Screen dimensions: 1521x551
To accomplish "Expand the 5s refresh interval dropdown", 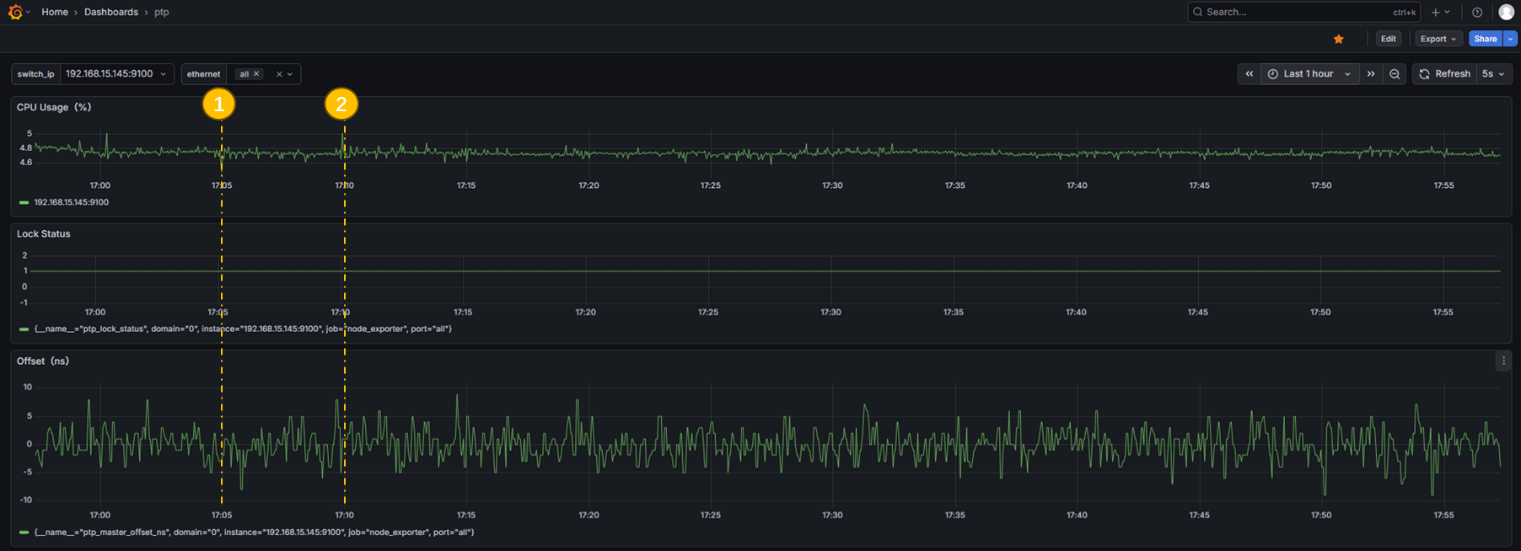I will pyautogui.click(x=1492, y=74).
